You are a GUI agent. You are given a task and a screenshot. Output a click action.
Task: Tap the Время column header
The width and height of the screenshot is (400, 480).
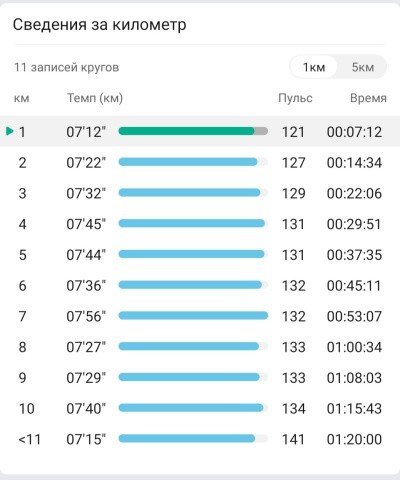[368, 98]
